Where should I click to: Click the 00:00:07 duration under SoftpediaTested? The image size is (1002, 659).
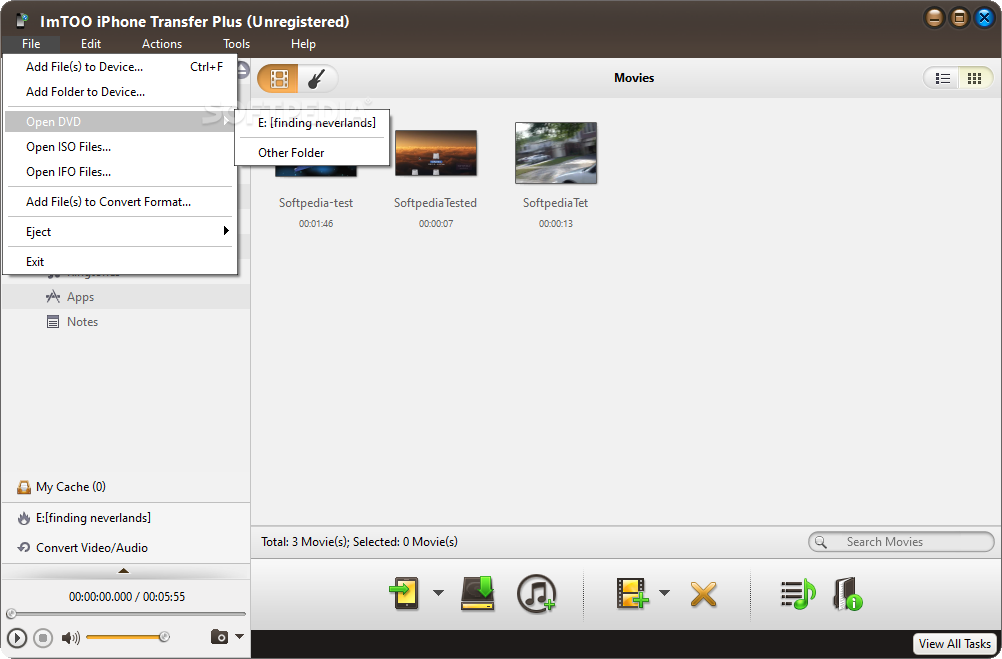[436, 224]
